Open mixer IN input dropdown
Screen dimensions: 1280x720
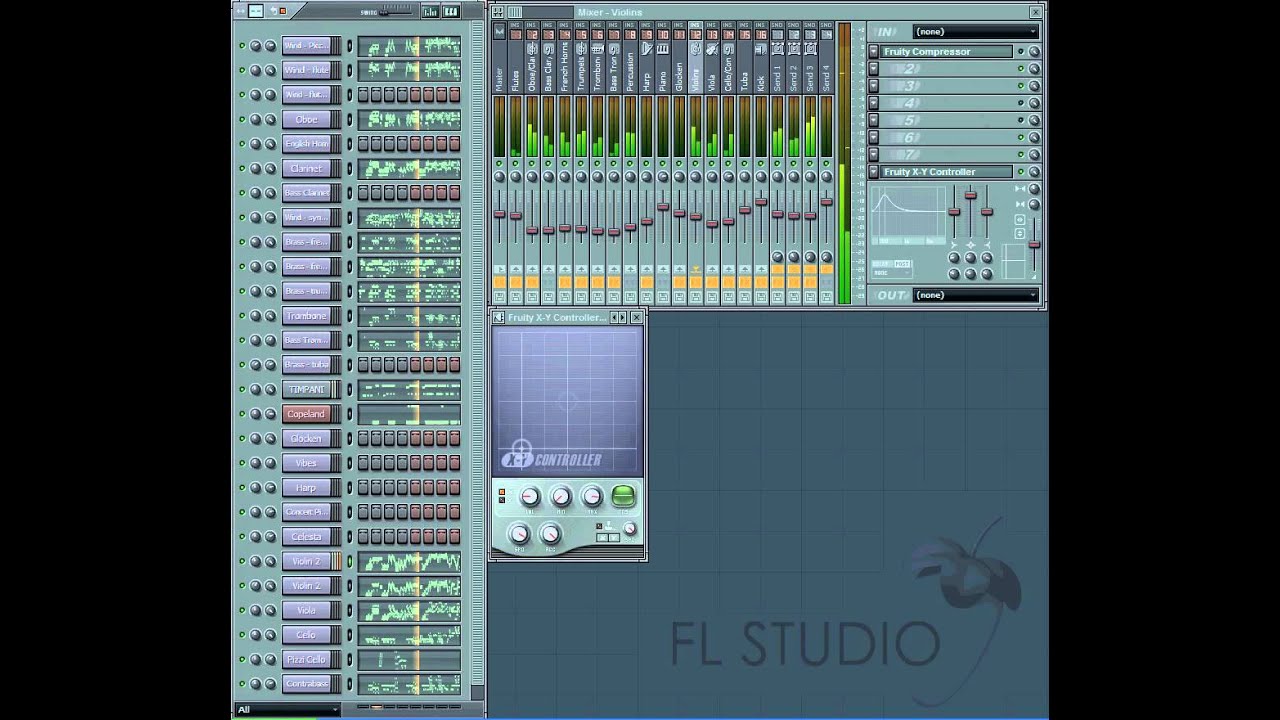pos(976,32)
